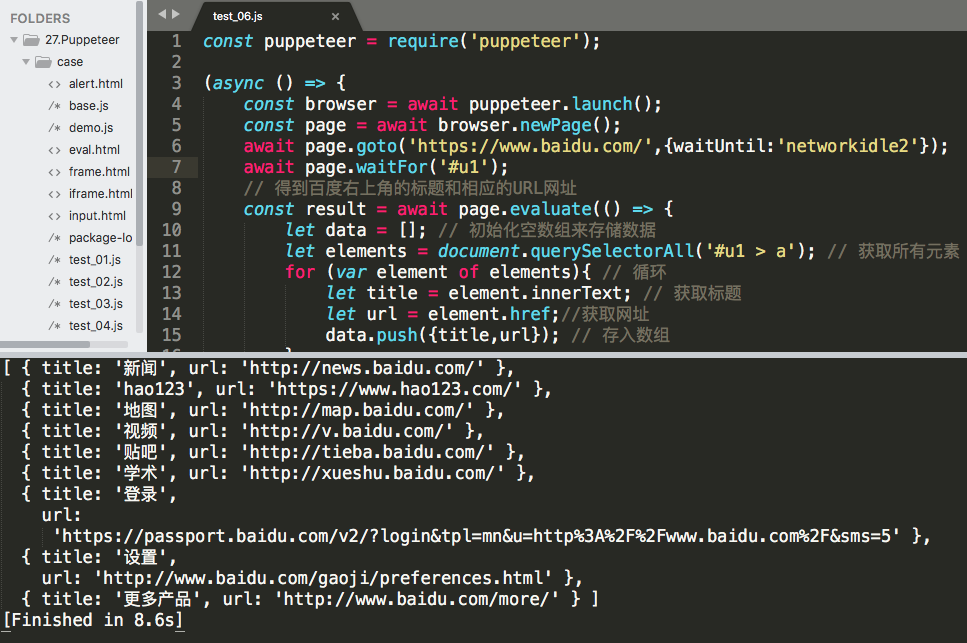Open iframe.html file
The width and height of the screenshot is (967, 643).
(101, 194)
